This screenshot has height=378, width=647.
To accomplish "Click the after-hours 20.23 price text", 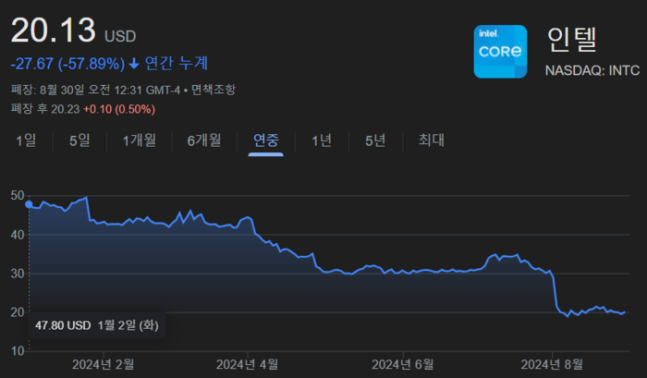I will click(x=65, y=109).
